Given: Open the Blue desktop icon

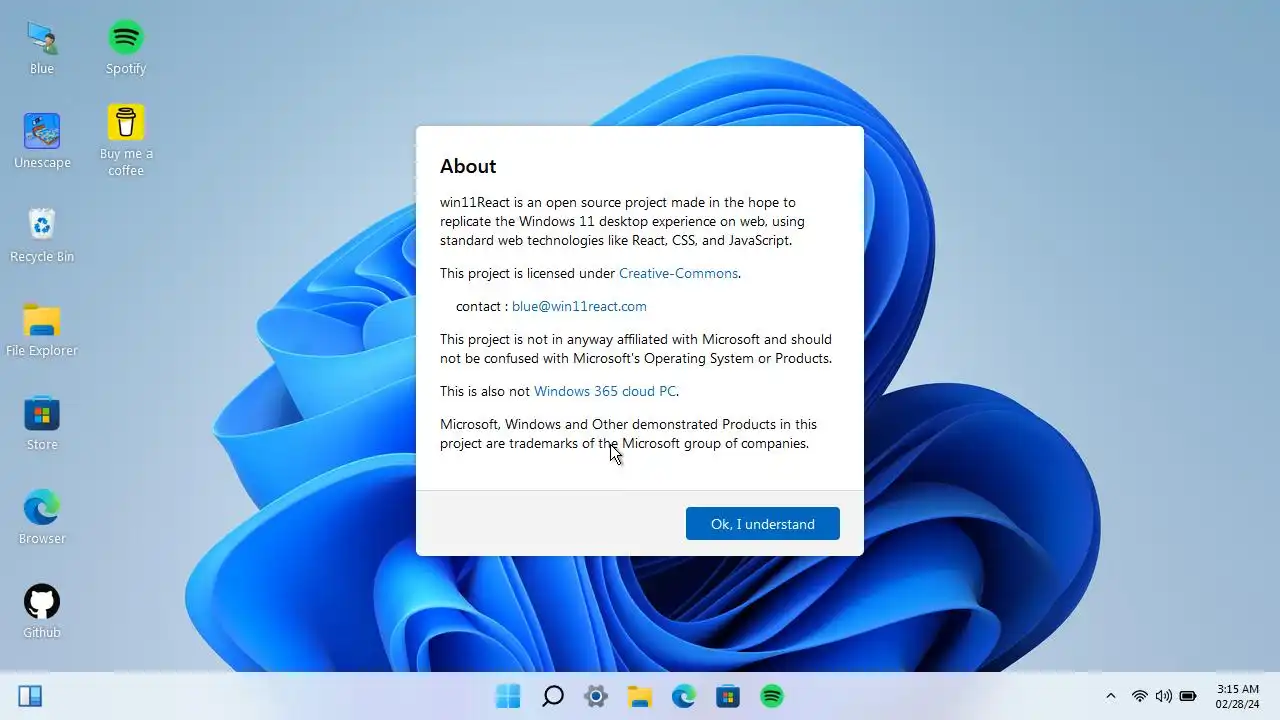Looking at the screenshot, I should point(42,47).
